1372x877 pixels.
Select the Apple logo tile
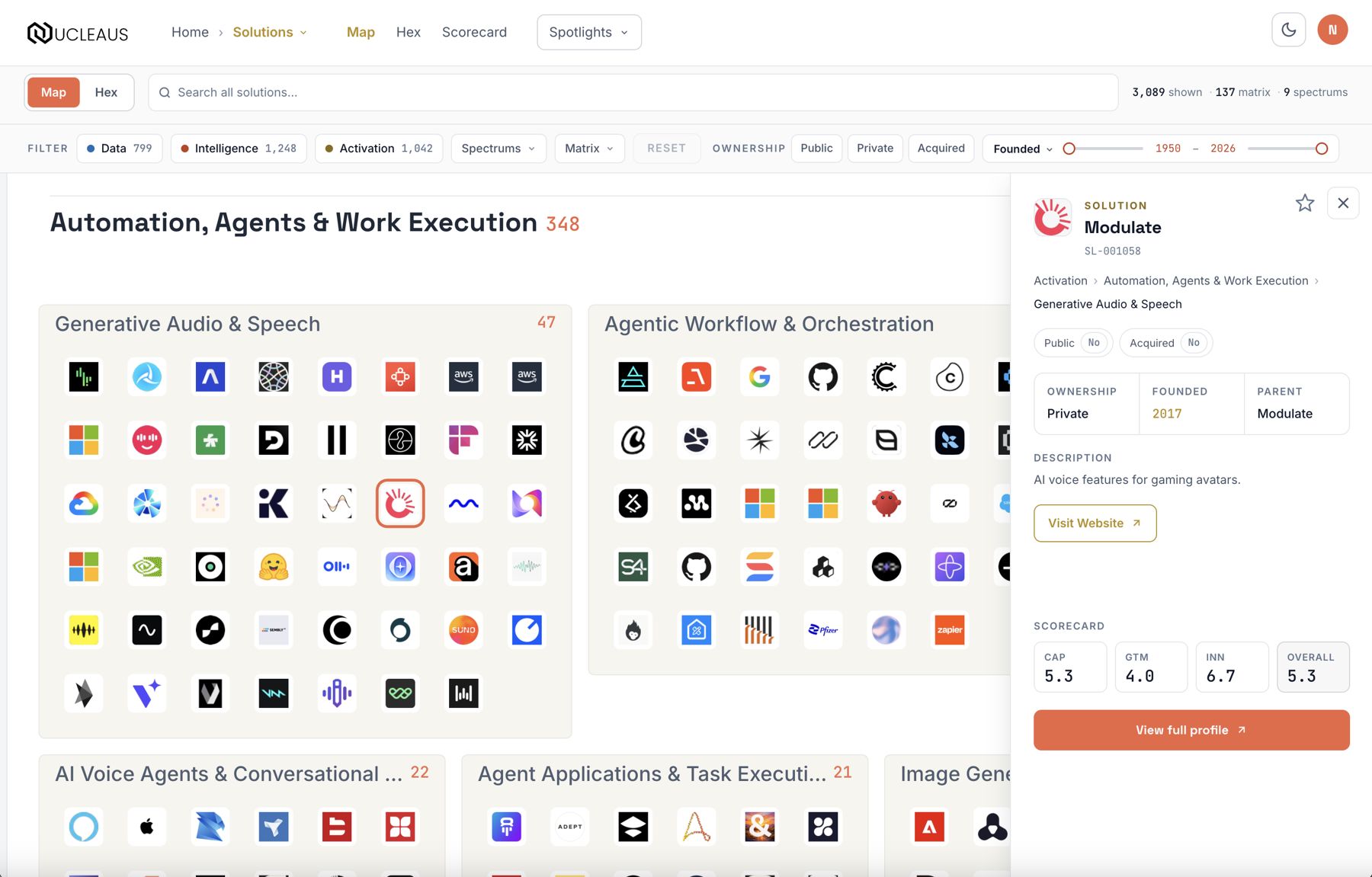(147, 826)
